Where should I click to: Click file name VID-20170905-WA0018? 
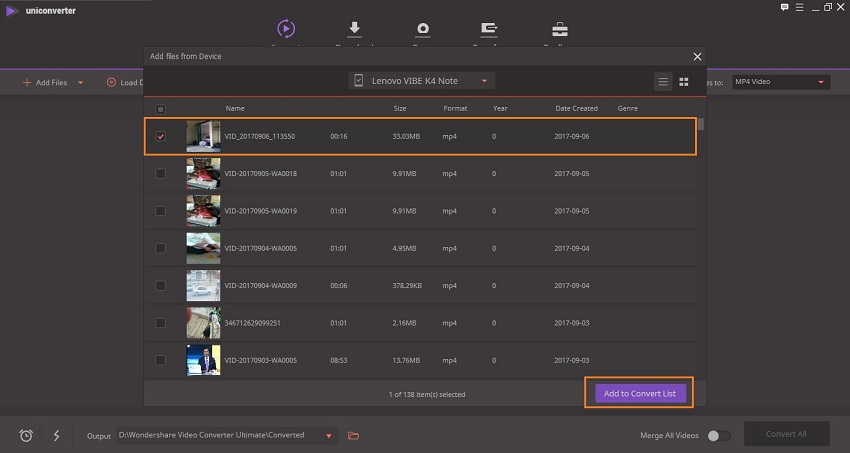tap(261, 173)
